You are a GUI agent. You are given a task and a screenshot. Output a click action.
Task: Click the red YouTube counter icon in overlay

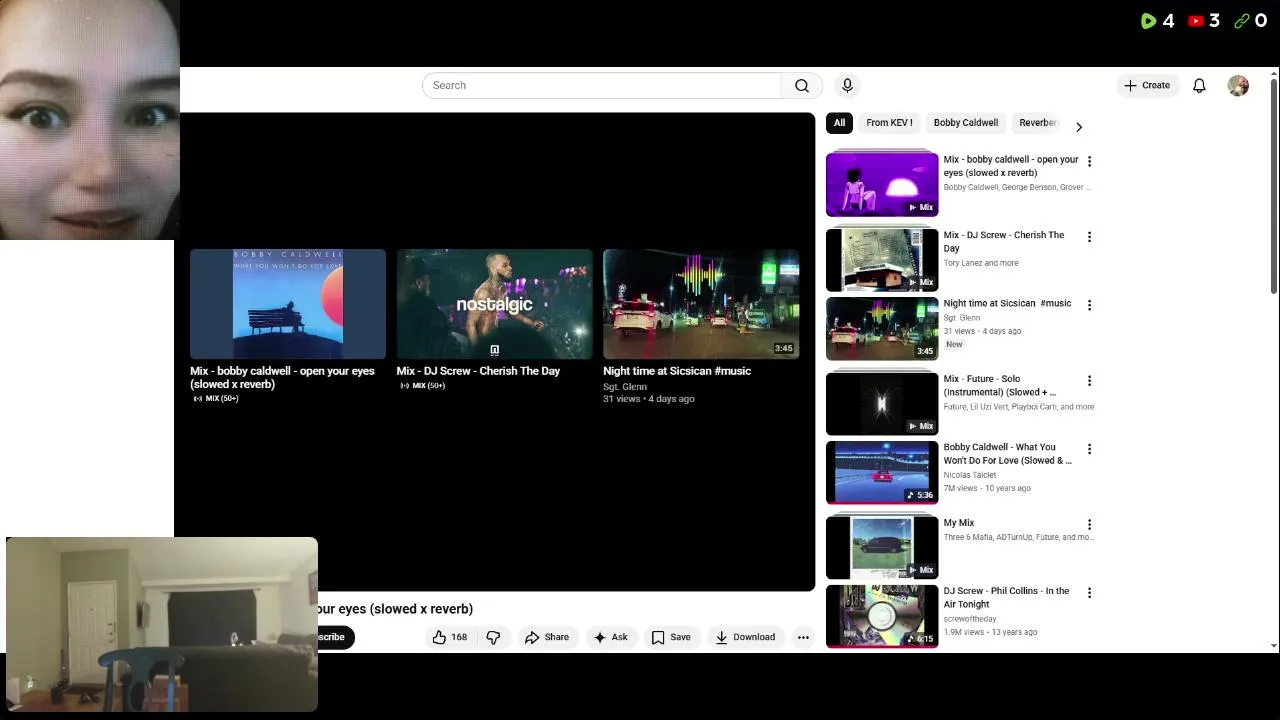tap(1196, 20)
